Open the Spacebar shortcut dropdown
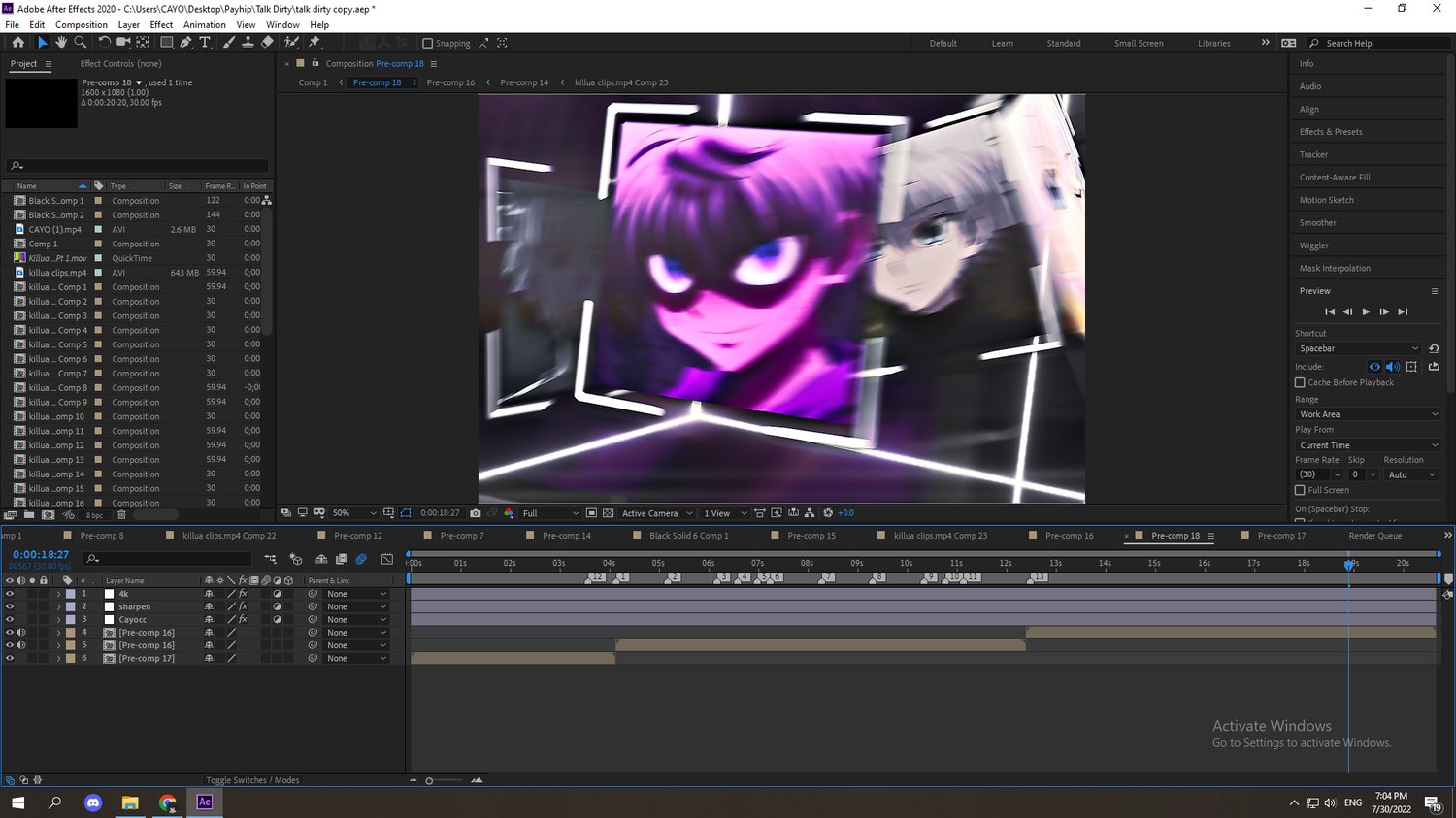The height and width of the screenshot is (818, 1456). pyautogui.click(x=1359, y=348)
